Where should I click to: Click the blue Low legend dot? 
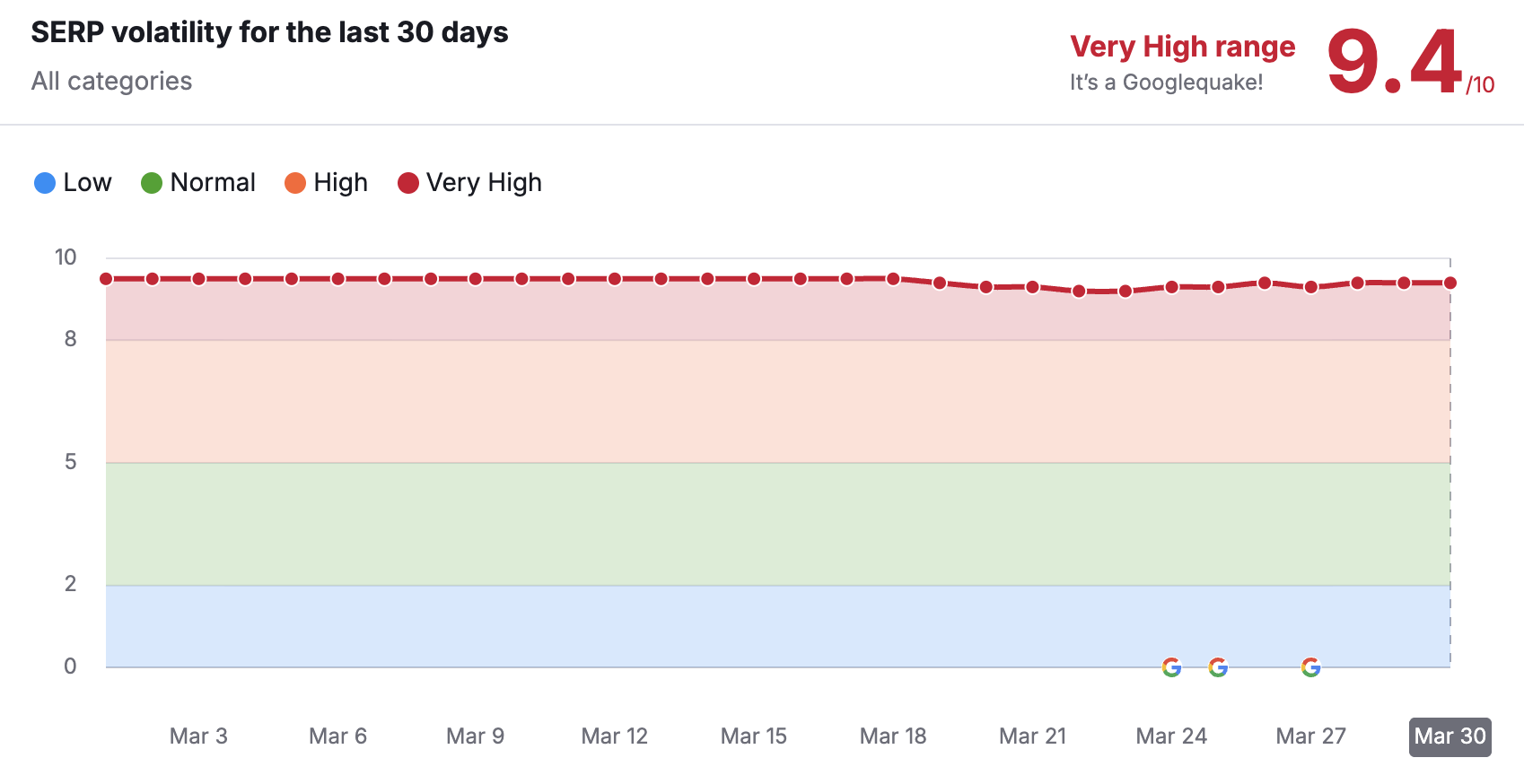(45, 183)
